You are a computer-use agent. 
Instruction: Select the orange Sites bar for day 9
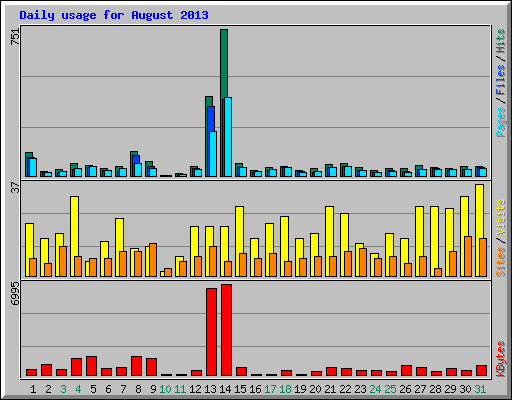pyautogui.click(x=153, y=260)
